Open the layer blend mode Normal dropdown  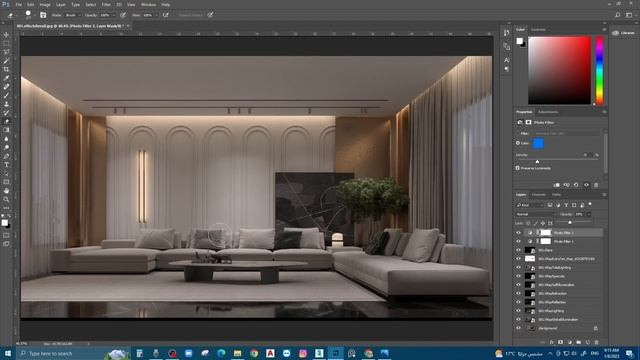coord(536,214)
